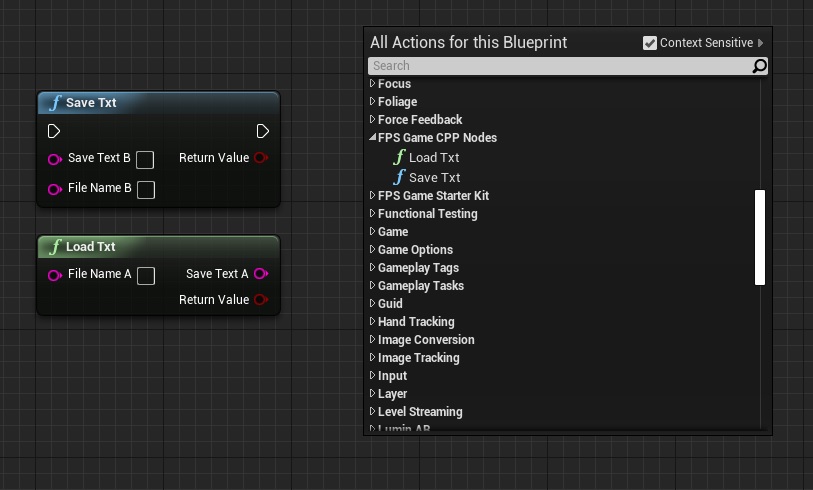Click the Save Text B value box

pyautogui.click(x=145, y=160)
